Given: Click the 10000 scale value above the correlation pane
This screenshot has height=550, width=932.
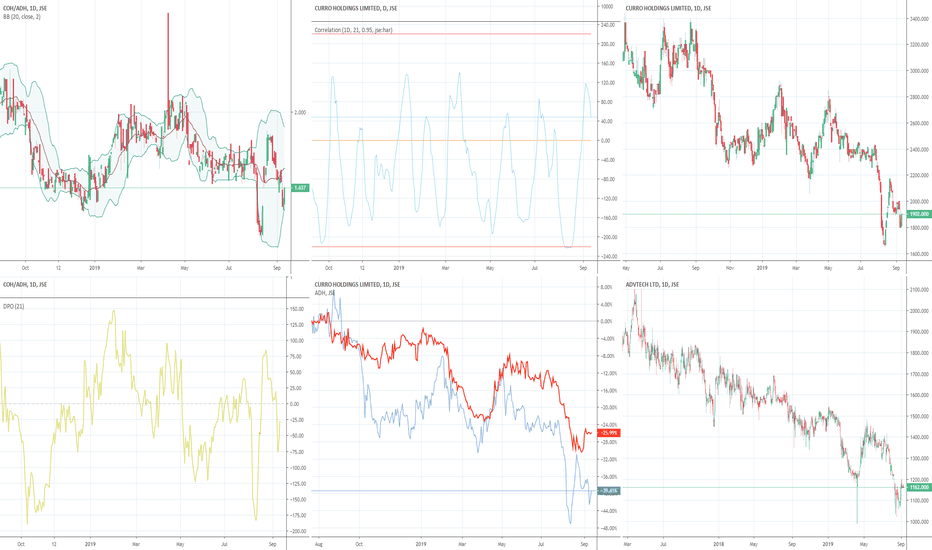Looking at the screenshot, I should (607, 7).
